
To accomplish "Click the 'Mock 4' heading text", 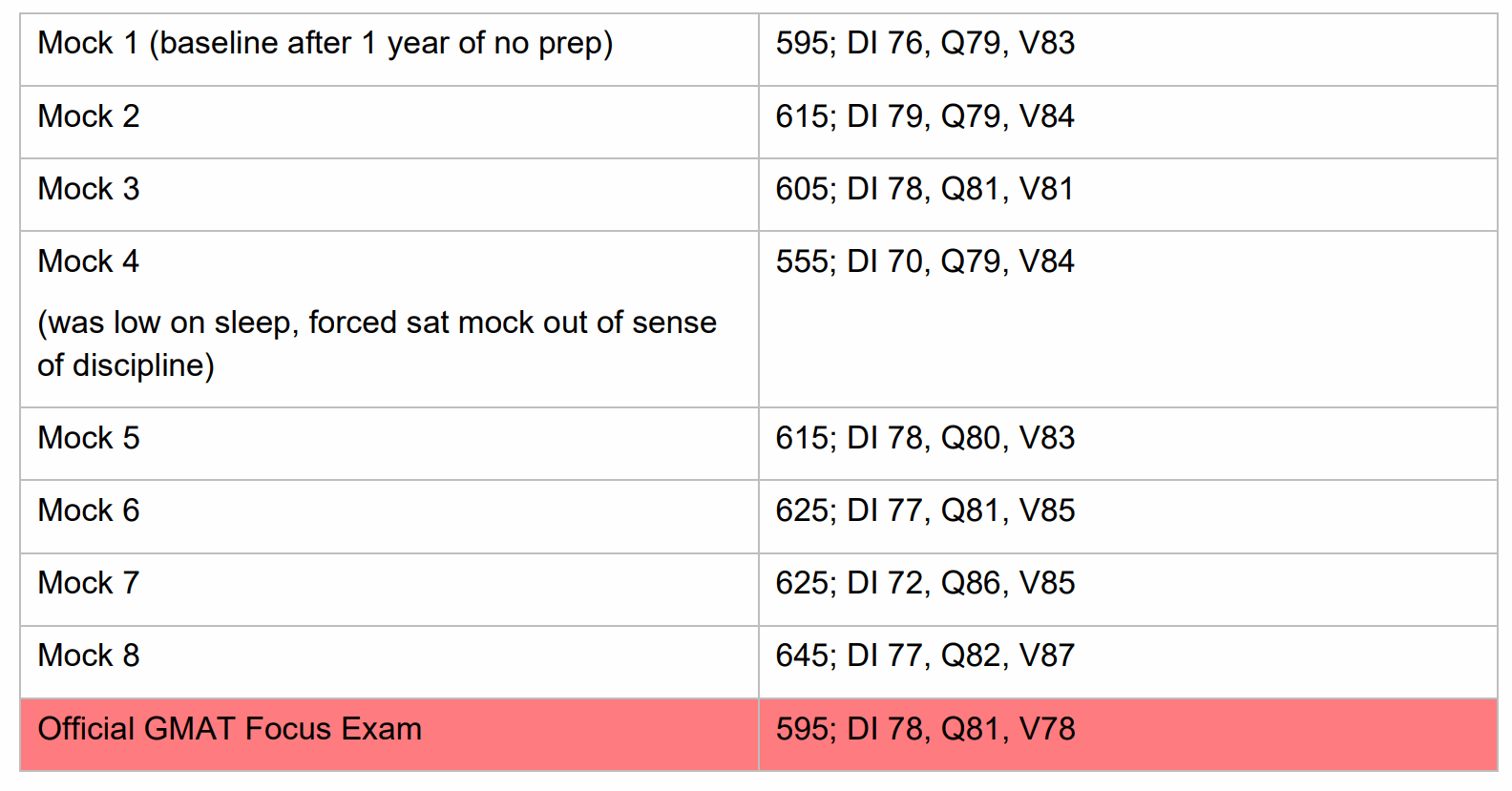I will point(89,261).
